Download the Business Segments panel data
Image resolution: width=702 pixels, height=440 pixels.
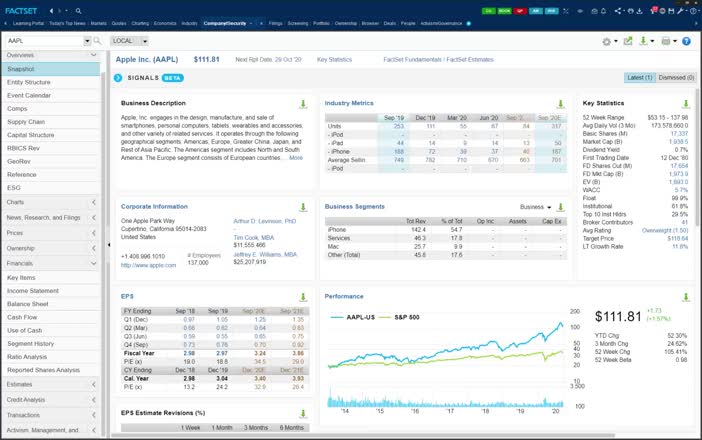click(x=560, y=207)
